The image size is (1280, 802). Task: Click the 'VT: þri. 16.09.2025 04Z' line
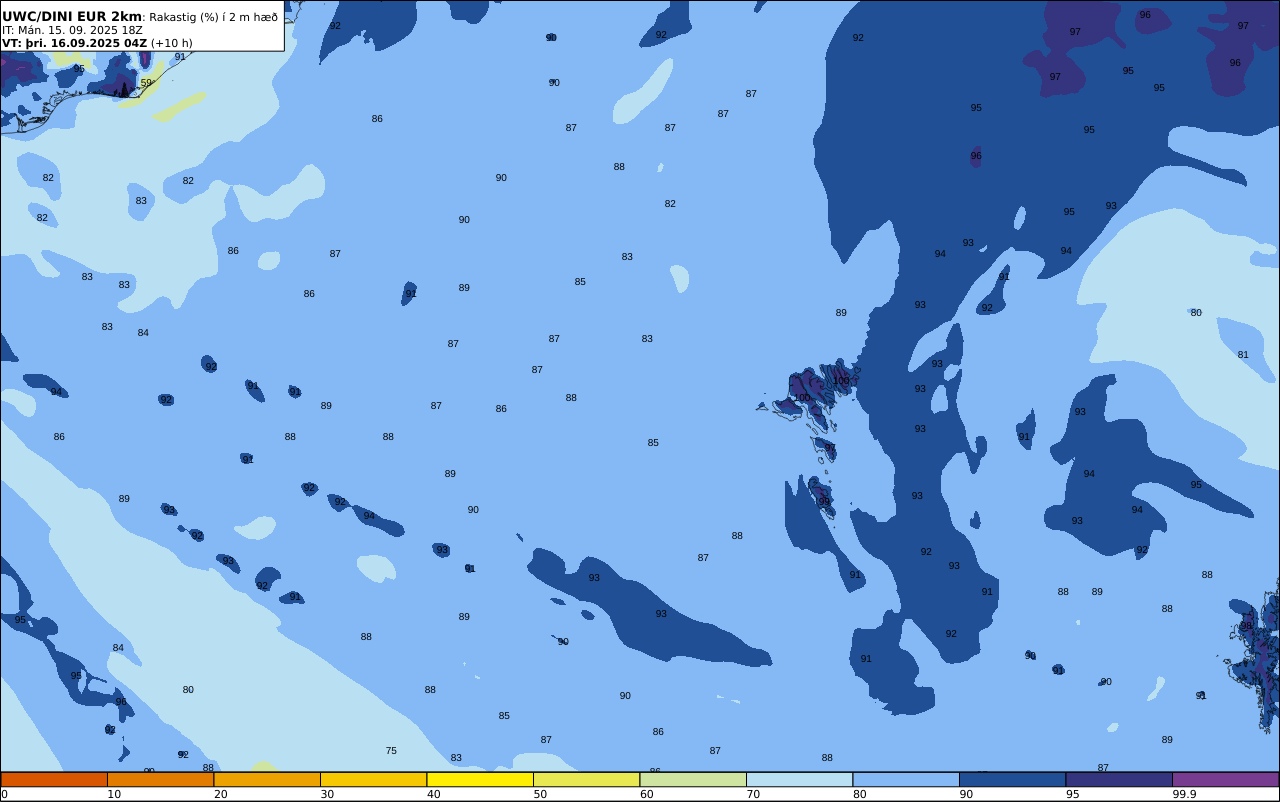tap(75, 43)
